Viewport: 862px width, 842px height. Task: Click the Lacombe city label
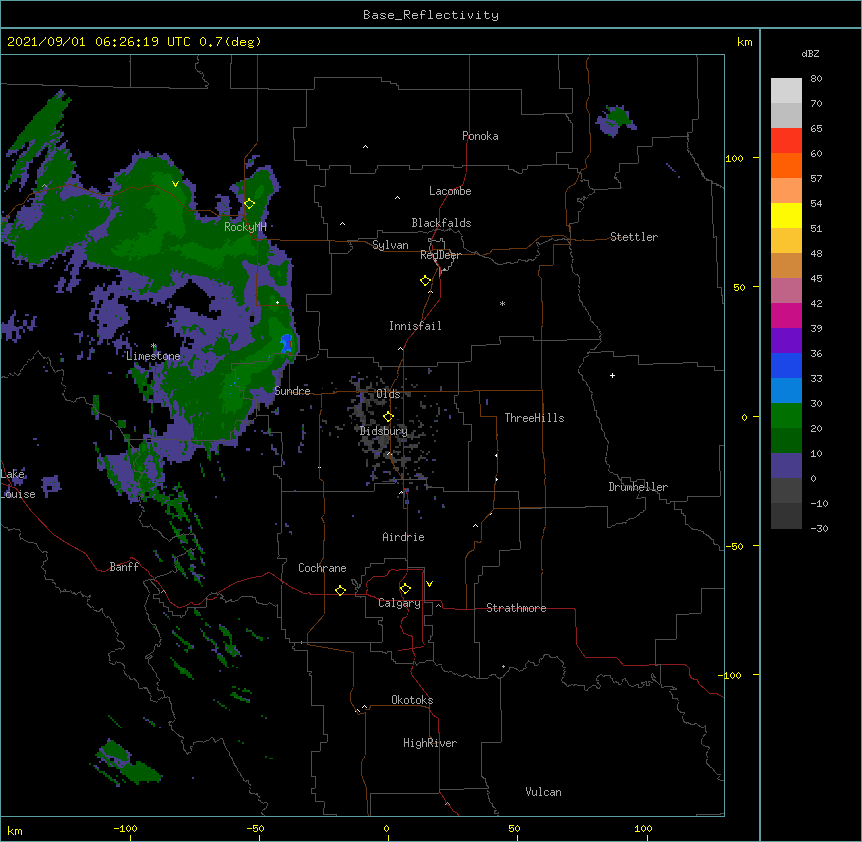(450, 191)
